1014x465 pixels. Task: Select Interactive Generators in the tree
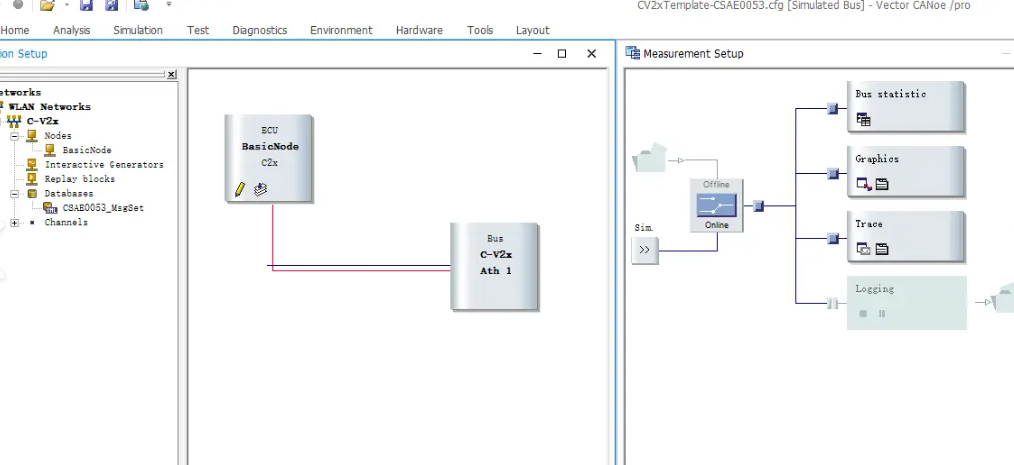point(104,165)
